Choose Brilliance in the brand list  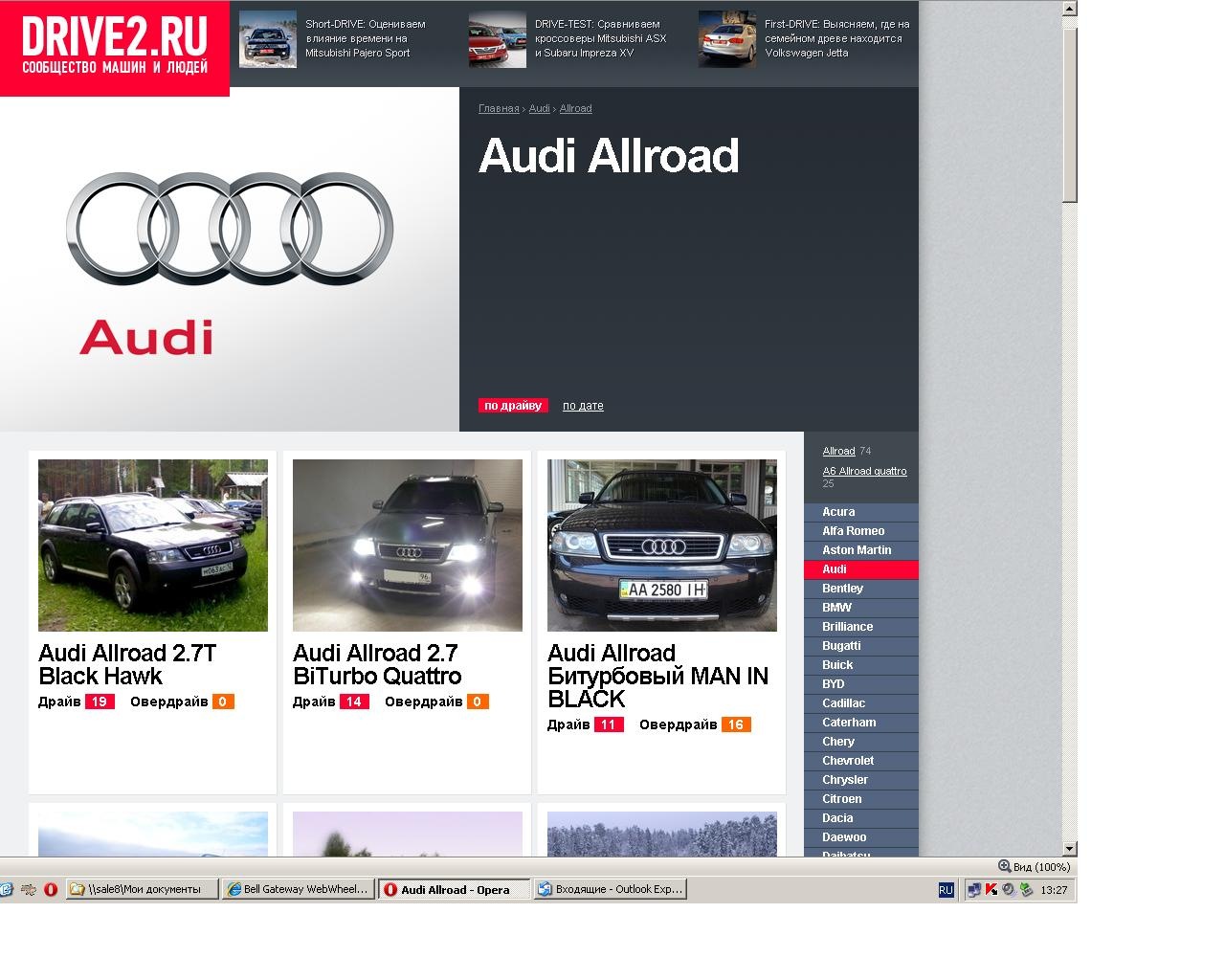click(861, 627)
